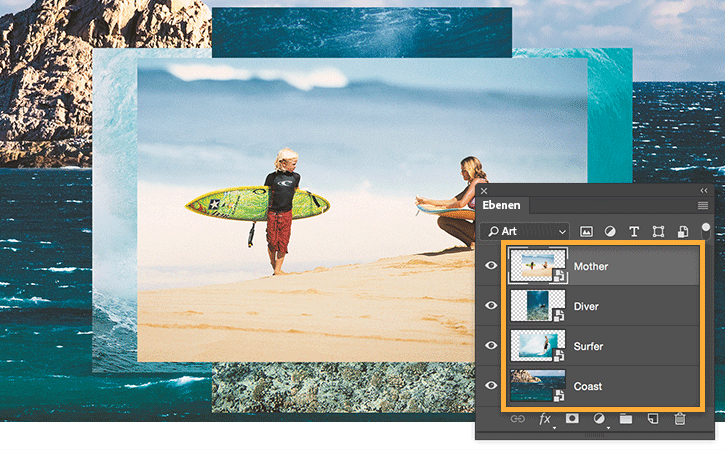
Task: Close the Ebenen panel with X
Action: click(484, 191)
